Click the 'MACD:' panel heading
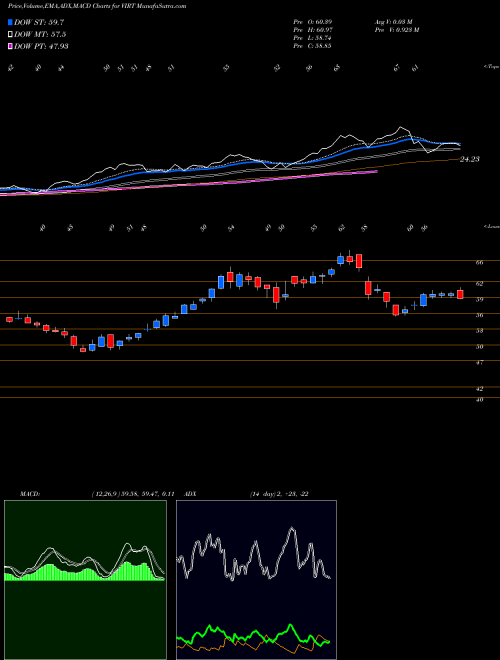 tap(29, 494)
